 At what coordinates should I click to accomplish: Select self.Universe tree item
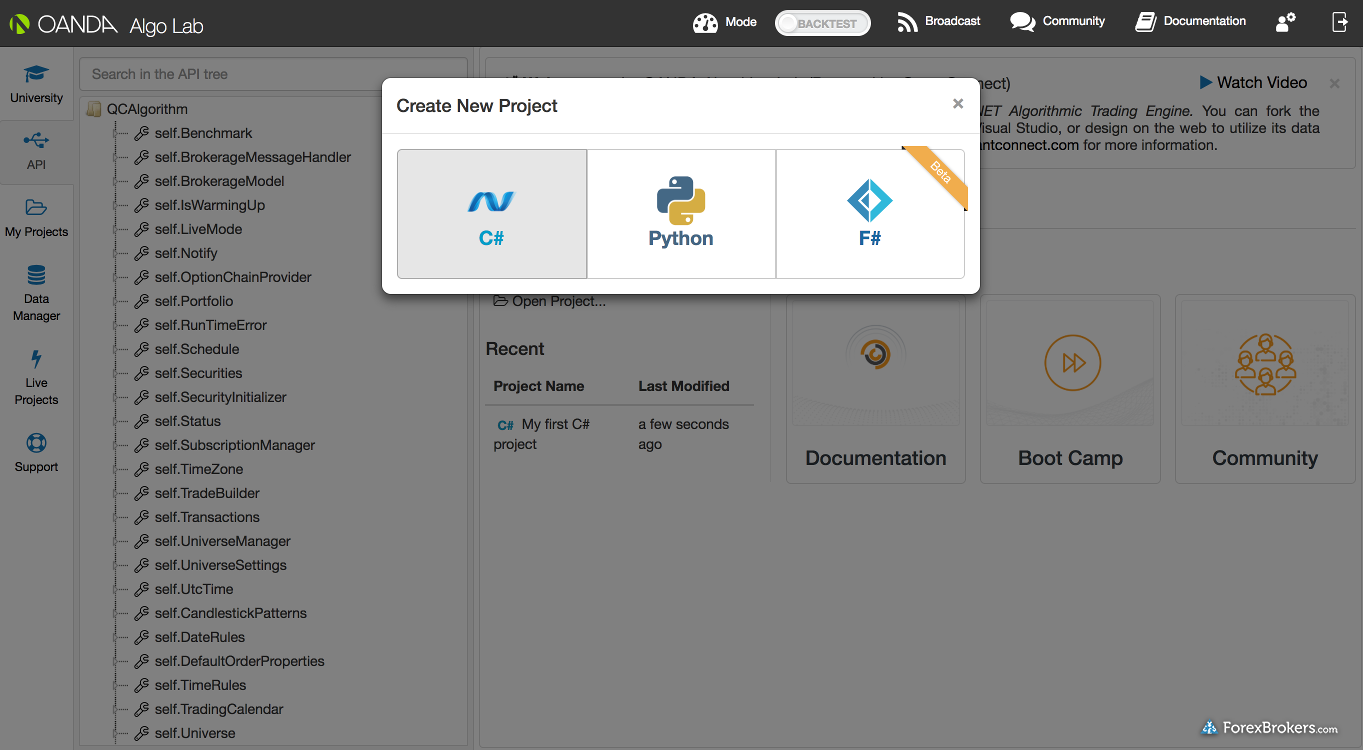click(x=195, y=733)
